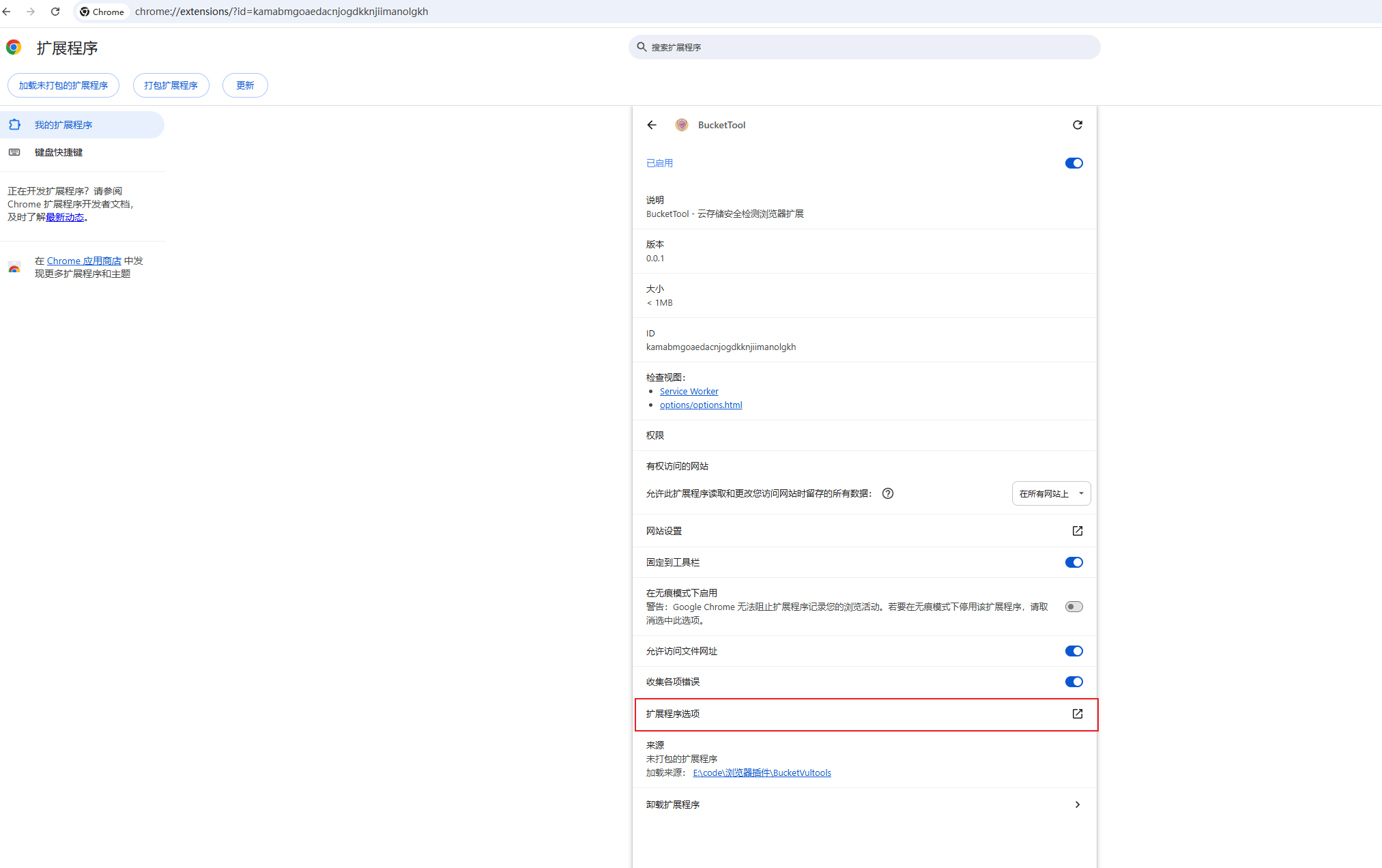1382x868 pixels.
Task: Expand 卸载扩展程序 chevron row
Action: (864, 805)
